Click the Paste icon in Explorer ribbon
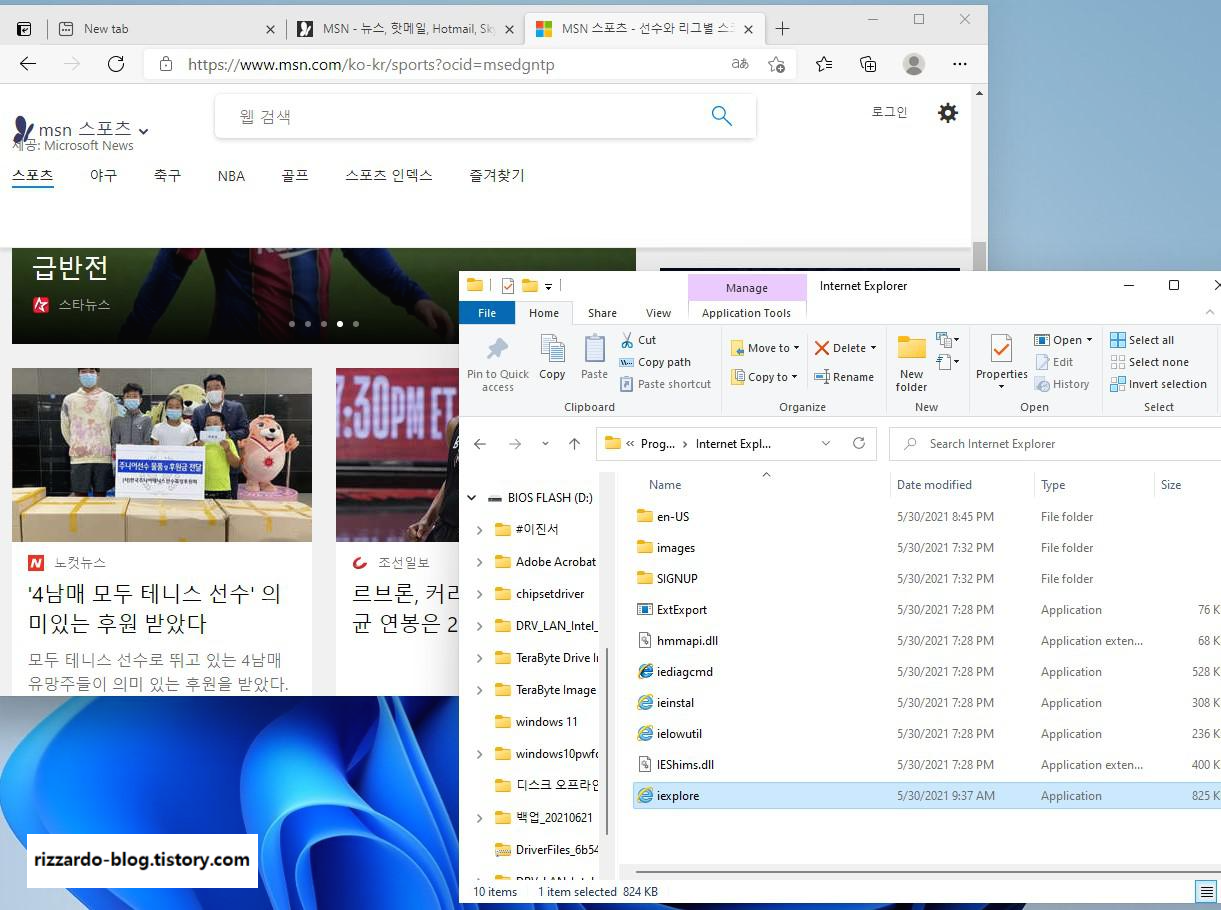The height and width of the screenshot is (910, 1221). pyautogui.click(x=594, y=357)
